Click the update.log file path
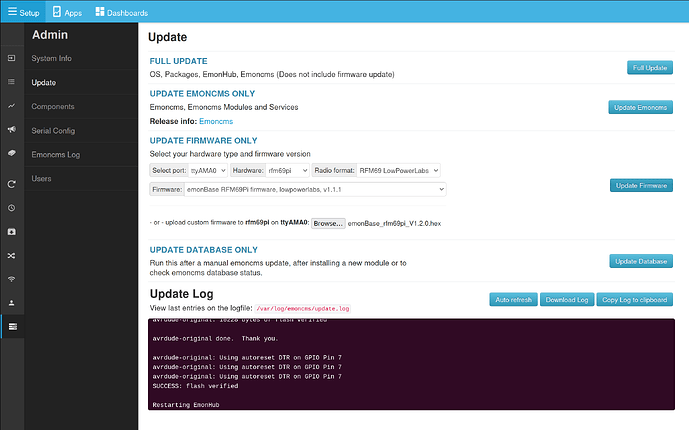689x430 pixels. point(303,308)
